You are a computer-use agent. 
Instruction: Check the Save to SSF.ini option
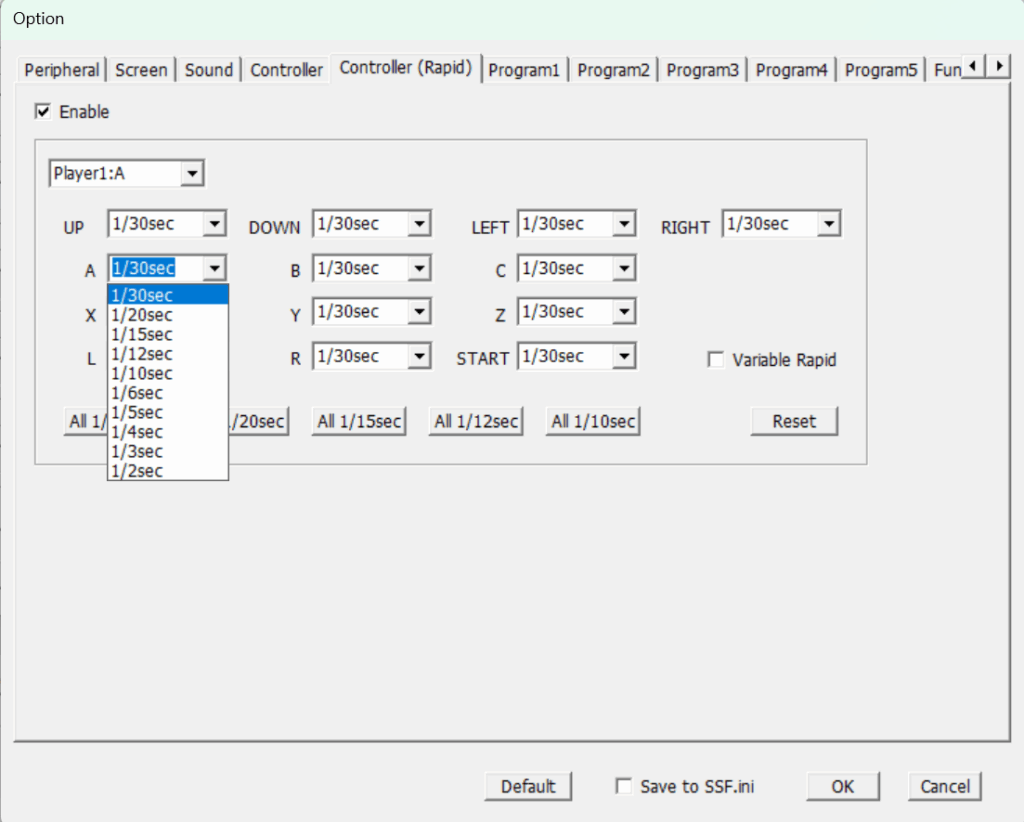coord(624,787)
